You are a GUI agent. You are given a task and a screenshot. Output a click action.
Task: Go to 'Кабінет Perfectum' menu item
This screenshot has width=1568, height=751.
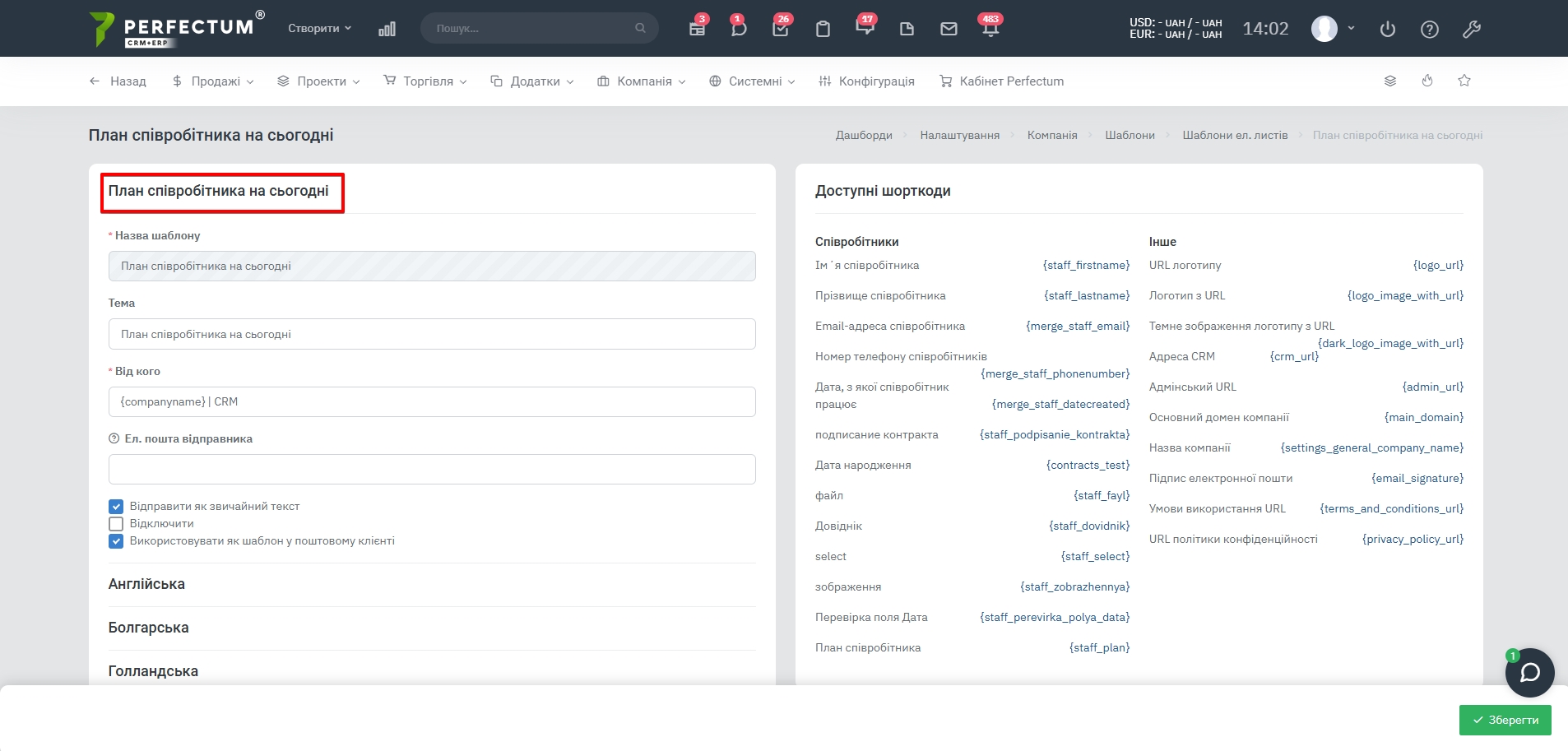pyautogui.click(x=1002, y=81)
